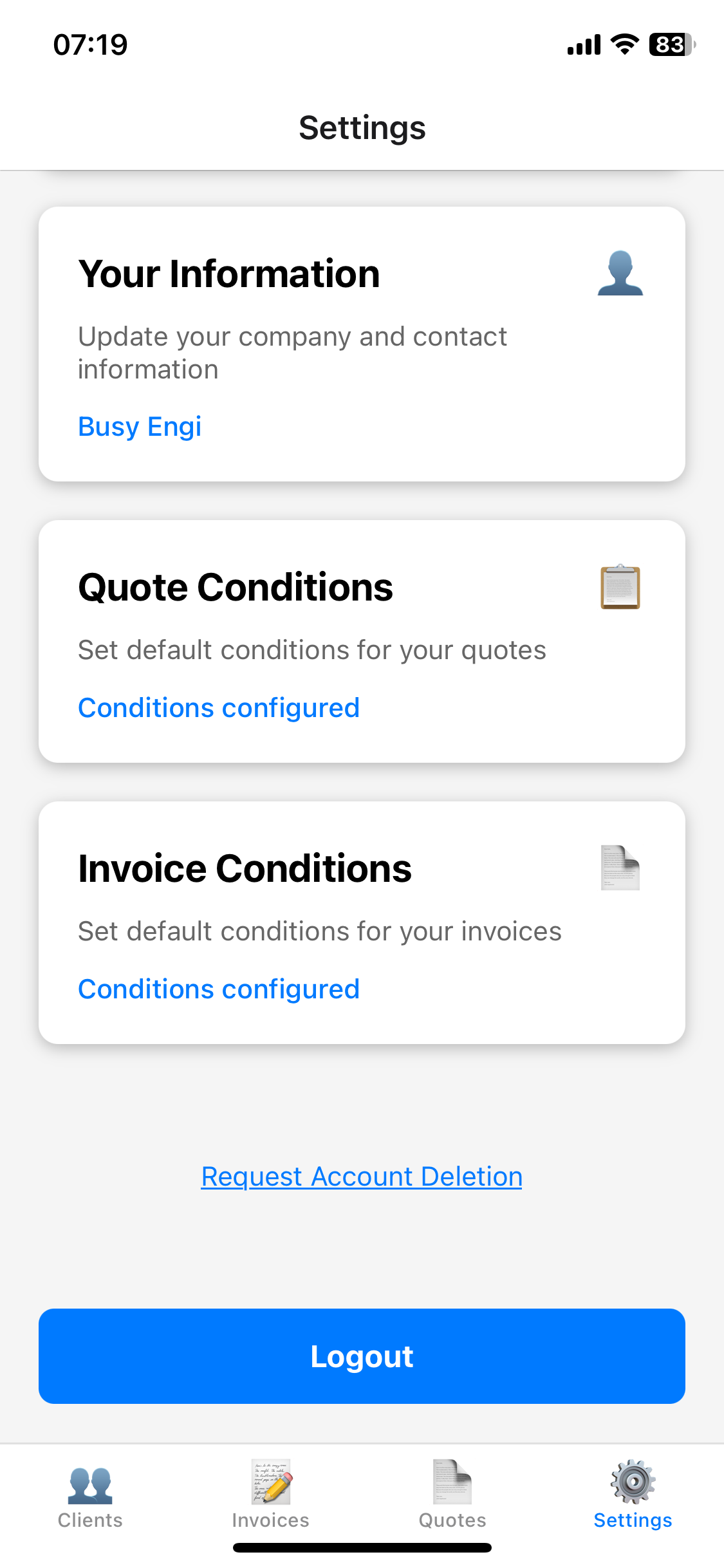Switch to the Clients tab label
This screenshot has width=724, height=1568.
pos(90,1520)
